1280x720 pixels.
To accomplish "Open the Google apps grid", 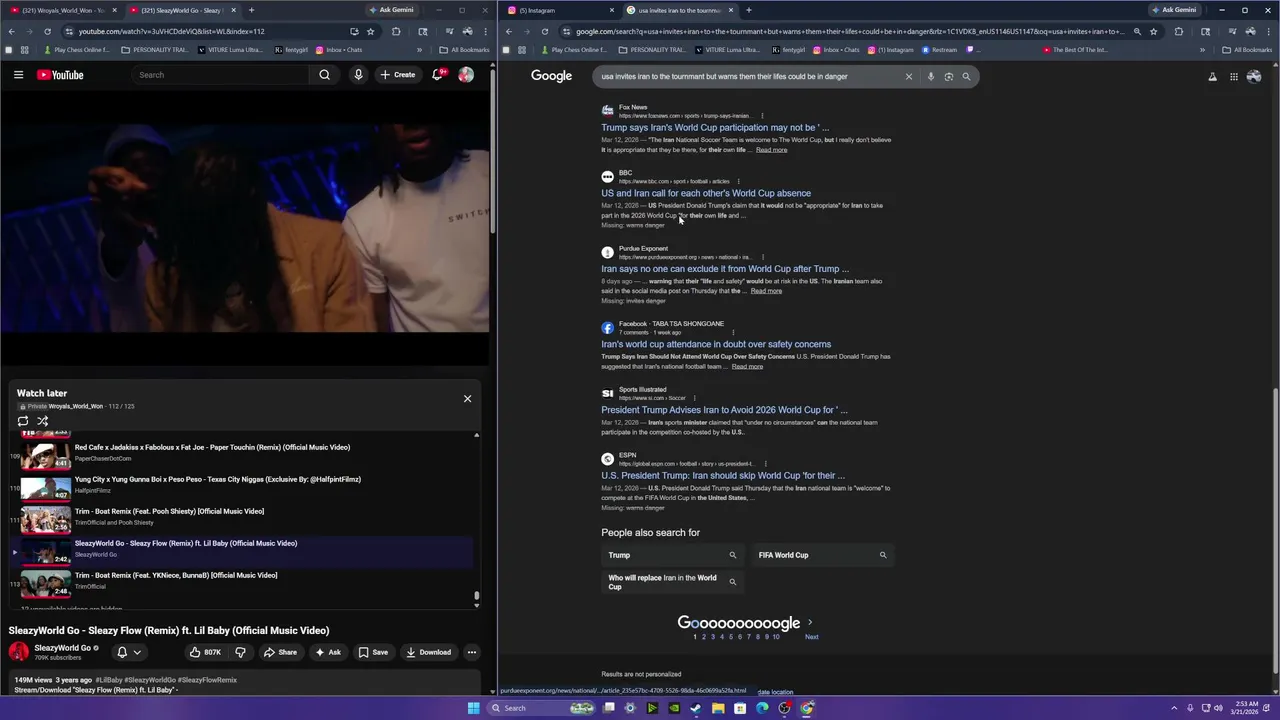I will point(1234,76).
